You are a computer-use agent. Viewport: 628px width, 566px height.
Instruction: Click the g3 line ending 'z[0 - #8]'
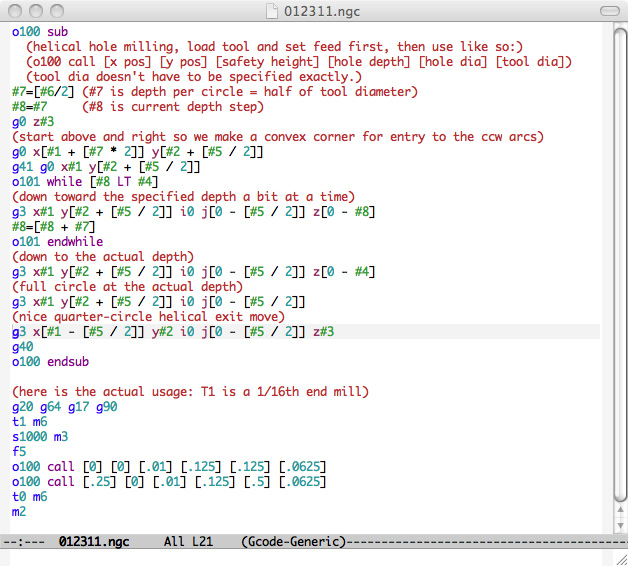[x=193, y=212]
